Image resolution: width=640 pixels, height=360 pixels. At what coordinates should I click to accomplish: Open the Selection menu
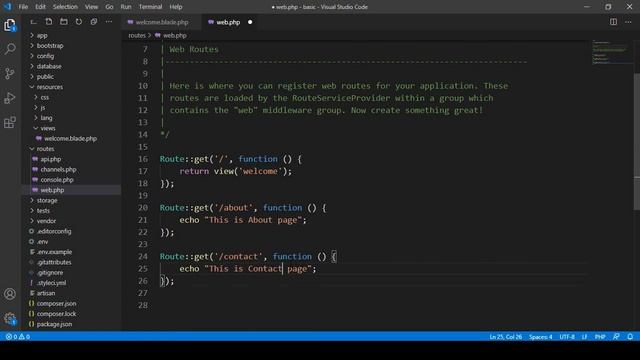(65, 7)
